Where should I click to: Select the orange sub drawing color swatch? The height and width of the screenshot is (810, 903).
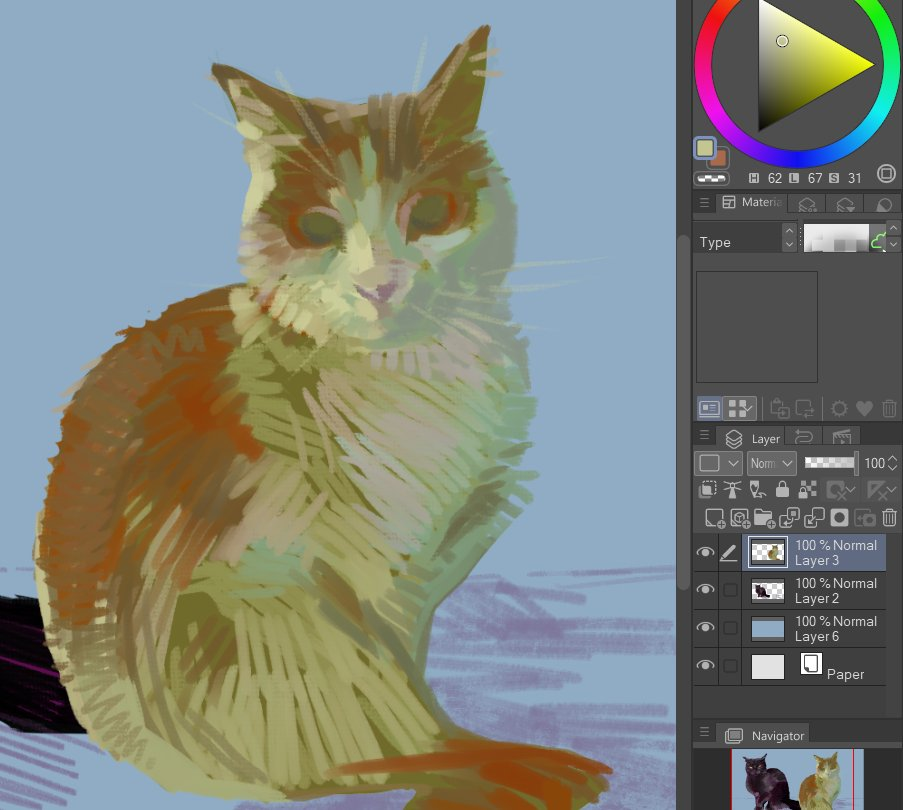[x=720, y=159]
